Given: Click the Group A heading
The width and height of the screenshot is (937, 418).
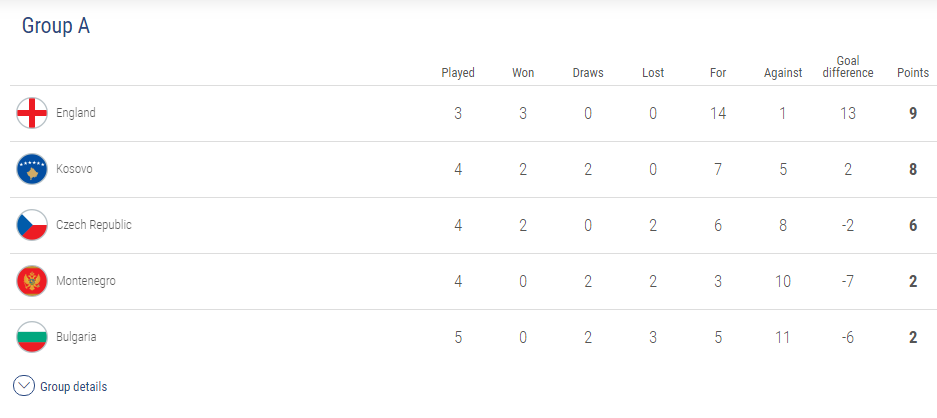Looking at the screenshot, I should point(56,27).
